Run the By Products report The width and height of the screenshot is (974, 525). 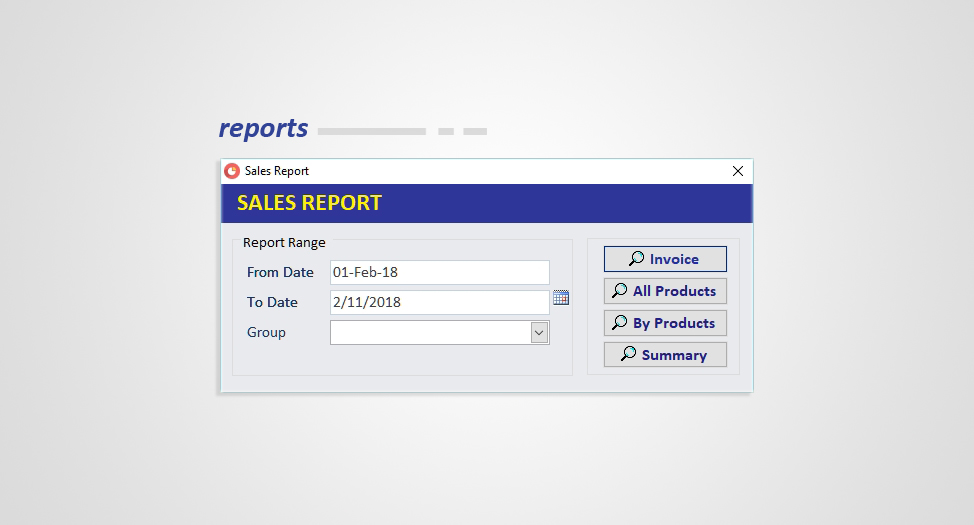tap(665, 323)
